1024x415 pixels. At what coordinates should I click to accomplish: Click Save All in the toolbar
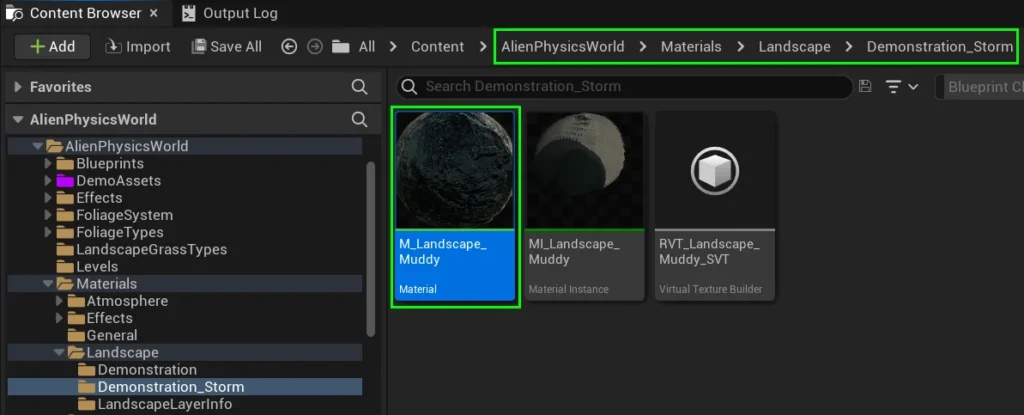tap(227, 47)
